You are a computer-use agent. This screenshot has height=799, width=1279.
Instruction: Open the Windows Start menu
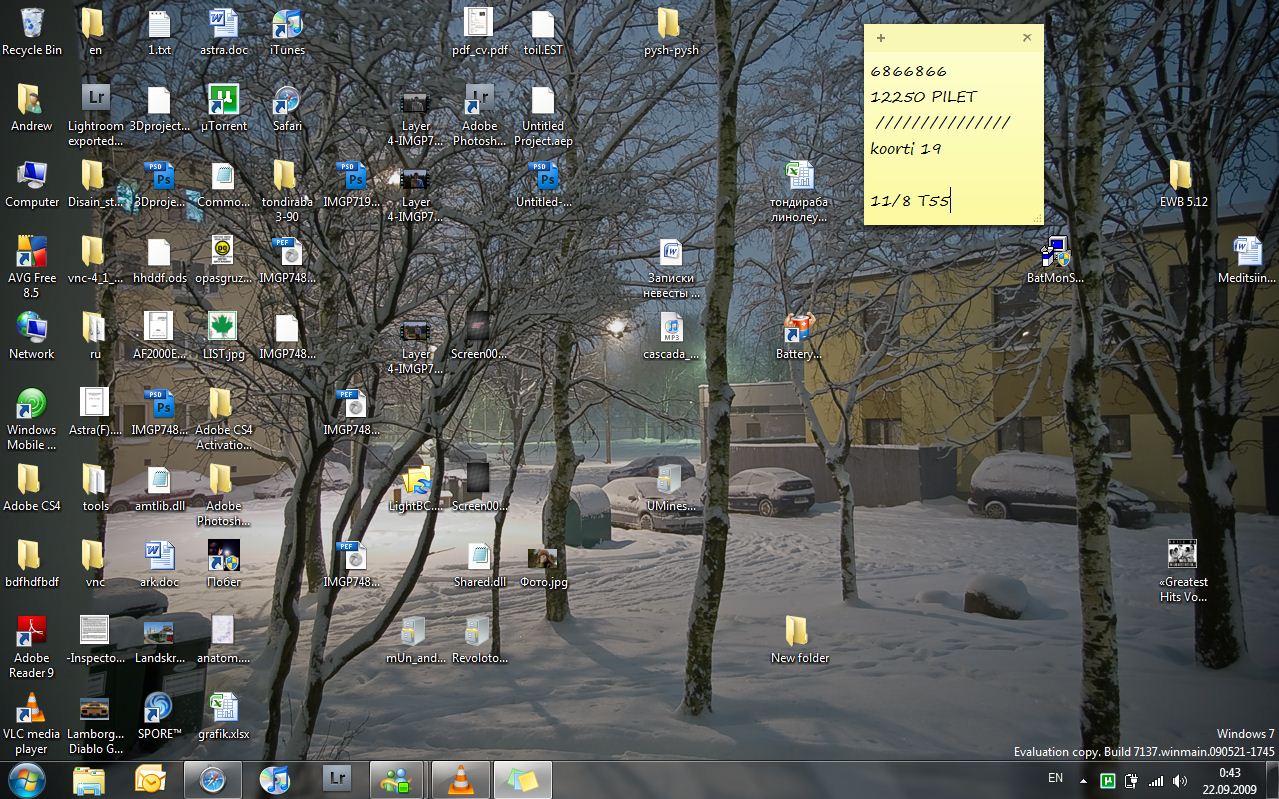(x=26, y=778)
